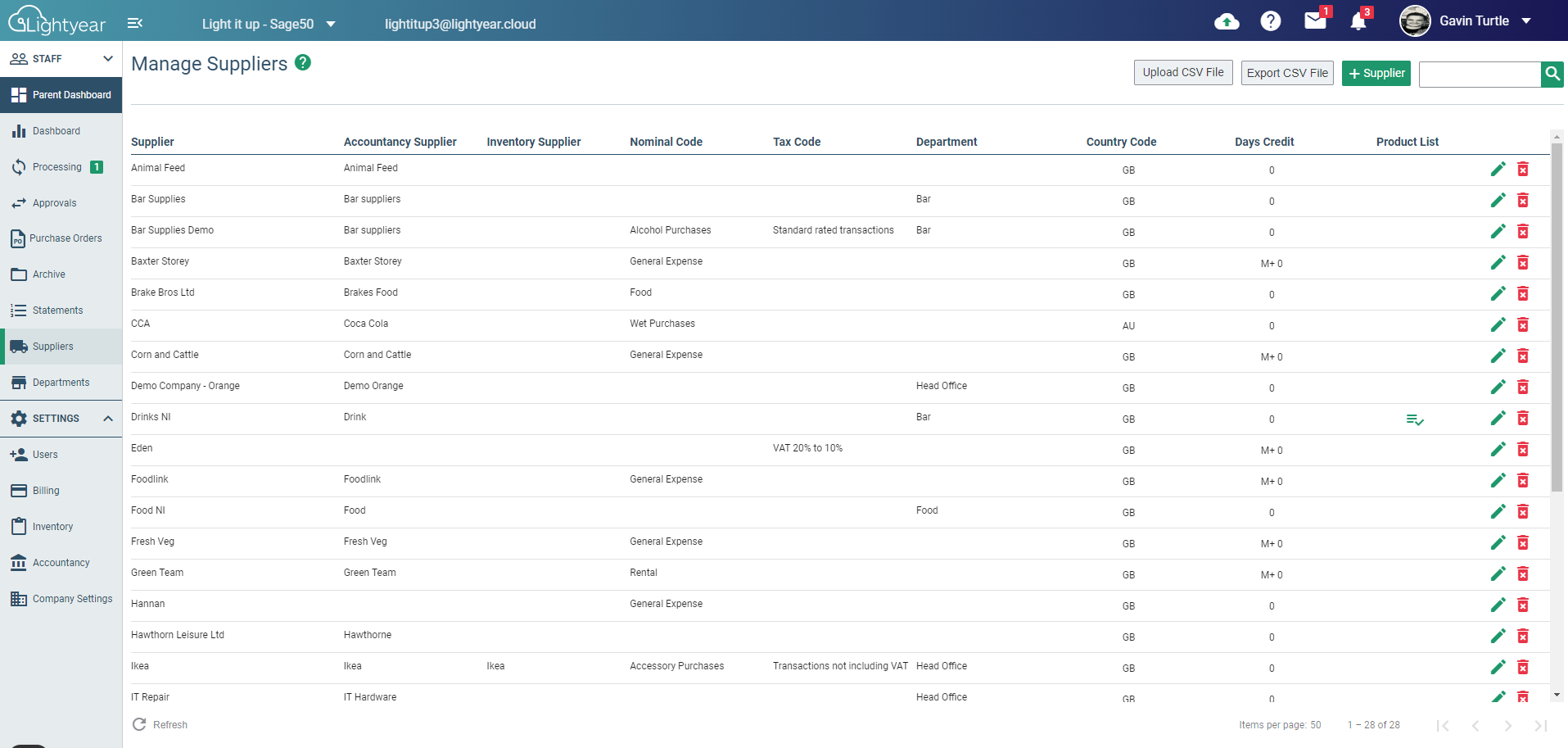1568x748 pixels.
Task: Expand the STAFF section chevron
Action: tap(107, 59)
